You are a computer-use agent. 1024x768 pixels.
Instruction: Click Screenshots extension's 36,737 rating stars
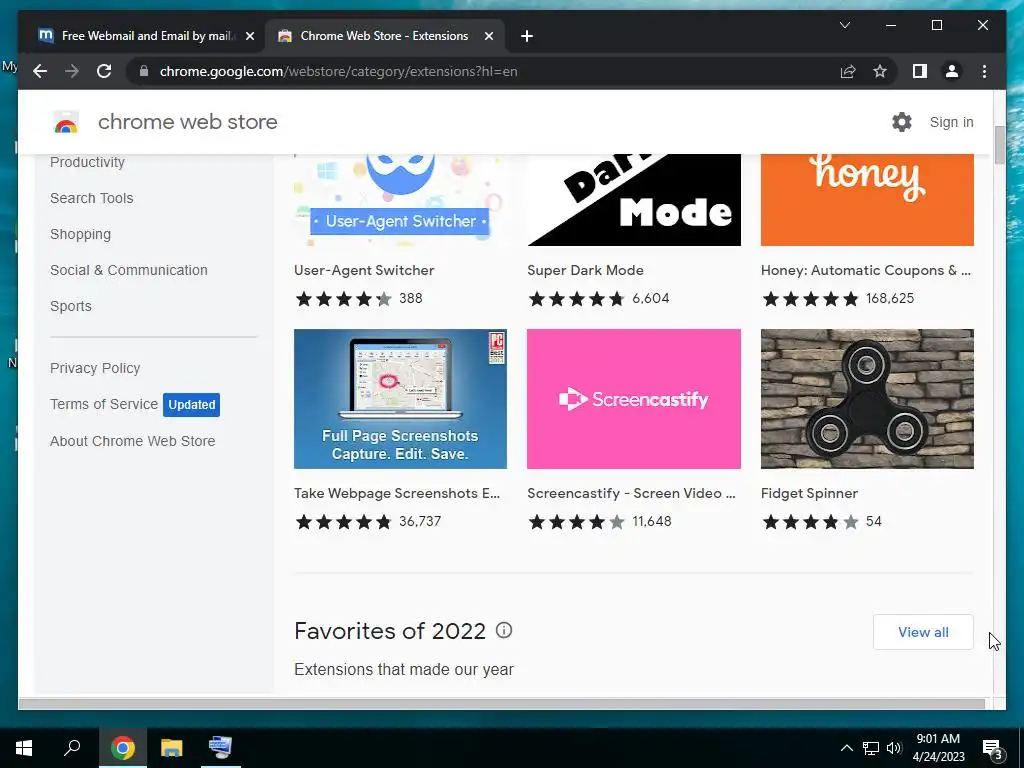click(x=344, y=521)
